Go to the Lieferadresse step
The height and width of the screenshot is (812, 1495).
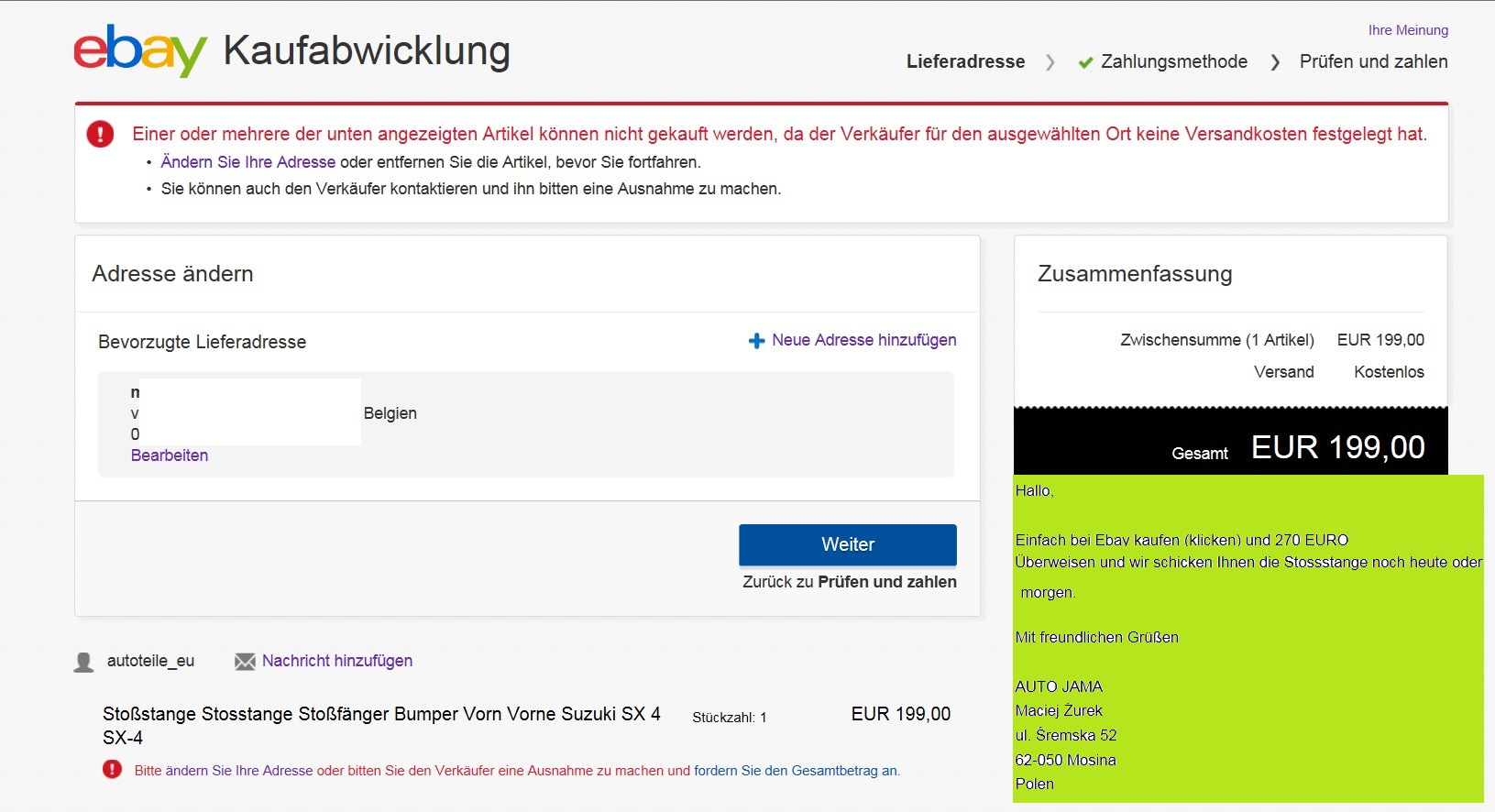(x=965, y=61)
